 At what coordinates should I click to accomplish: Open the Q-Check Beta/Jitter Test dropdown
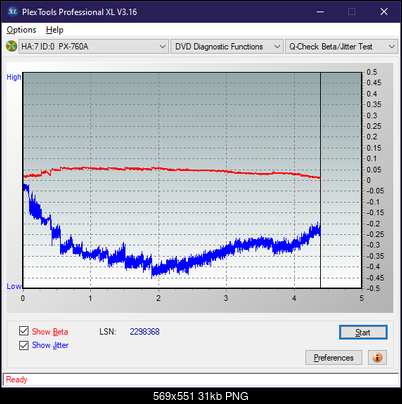click(x=341, y=47)
